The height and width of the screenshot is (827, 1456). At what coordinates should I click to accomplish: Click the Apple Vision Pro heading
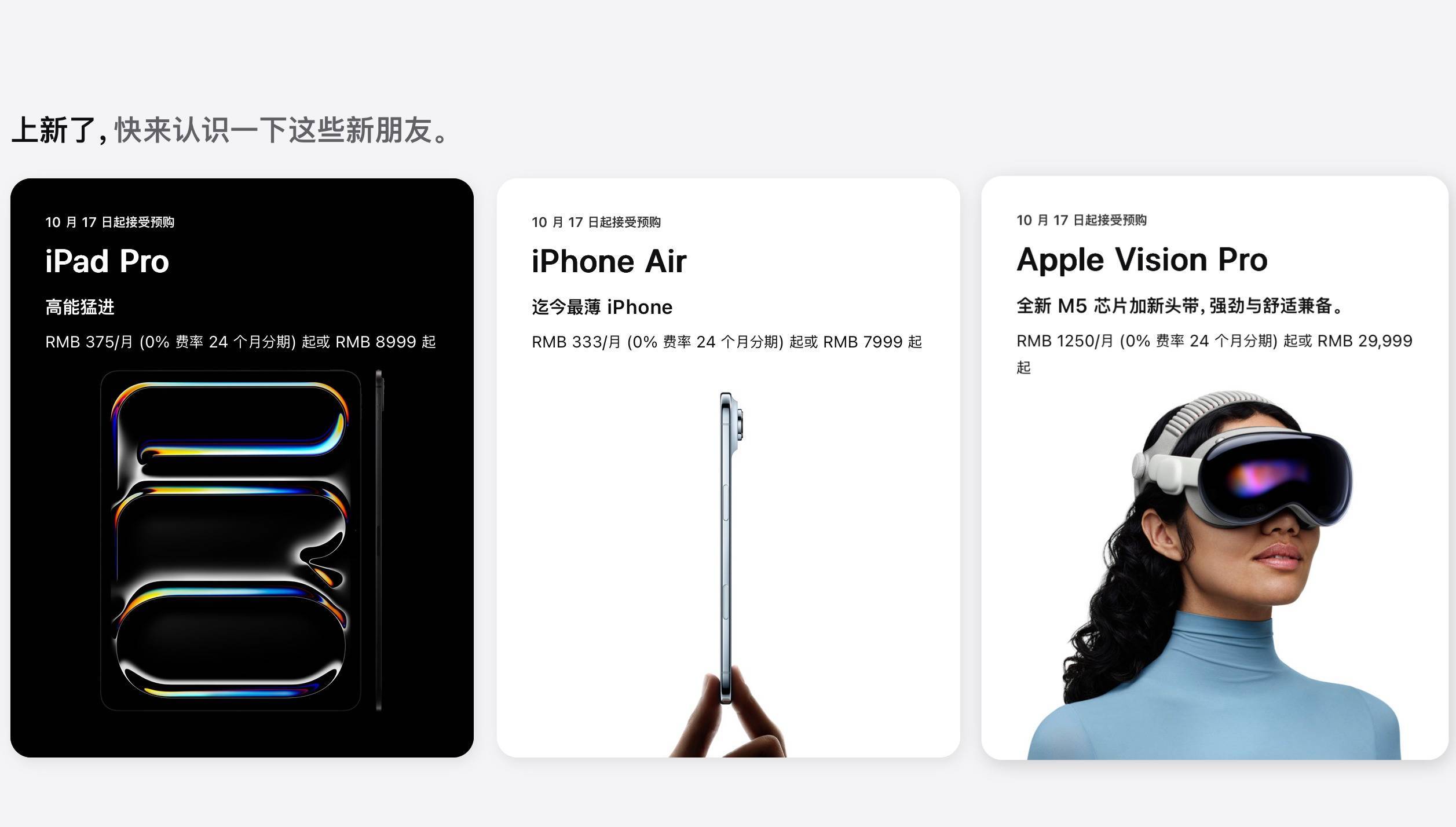pyautogui.click(x=1142, y=259)
